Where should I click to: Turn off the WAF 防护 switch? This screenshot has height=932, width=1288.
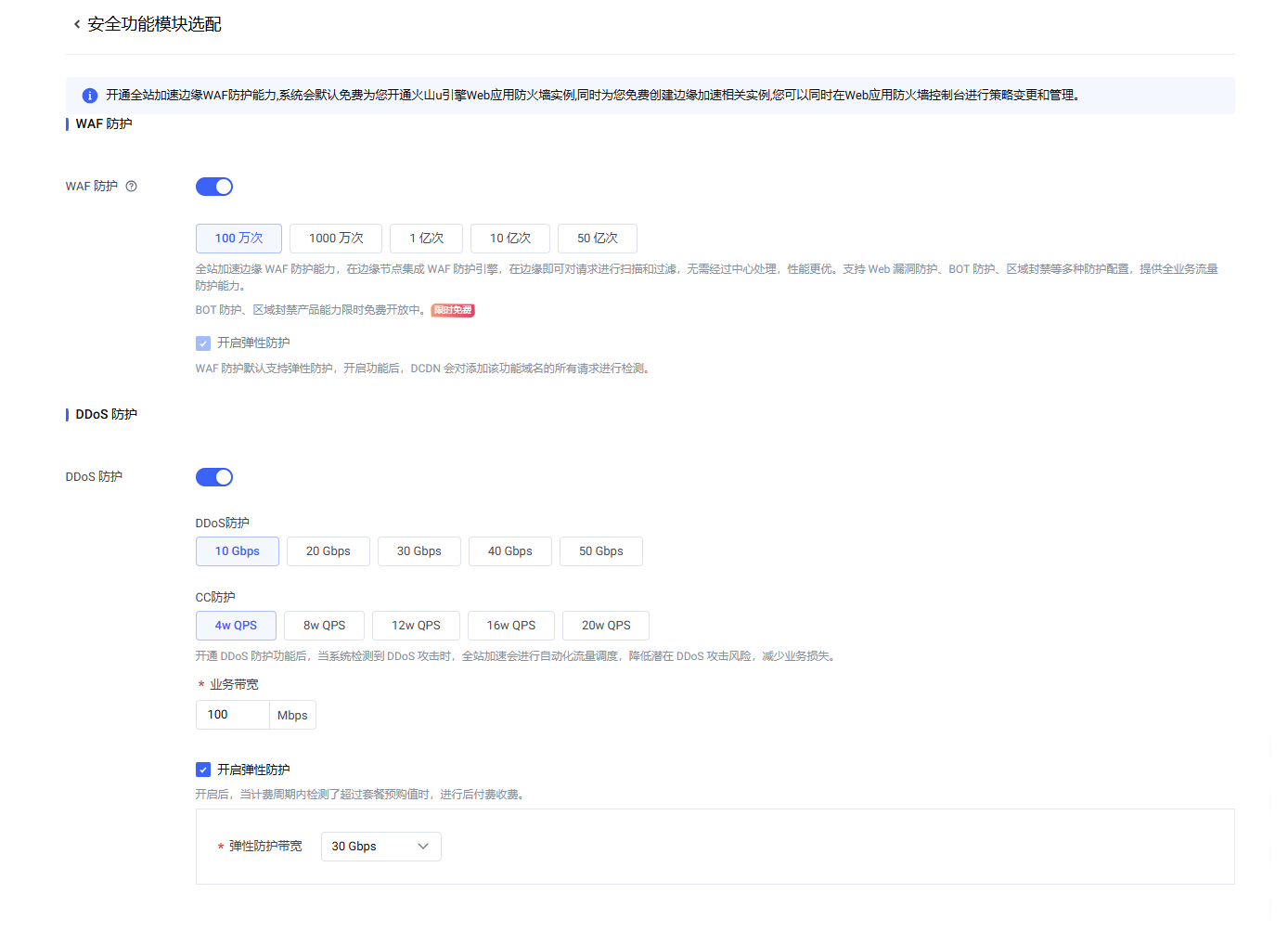(214, 187)
